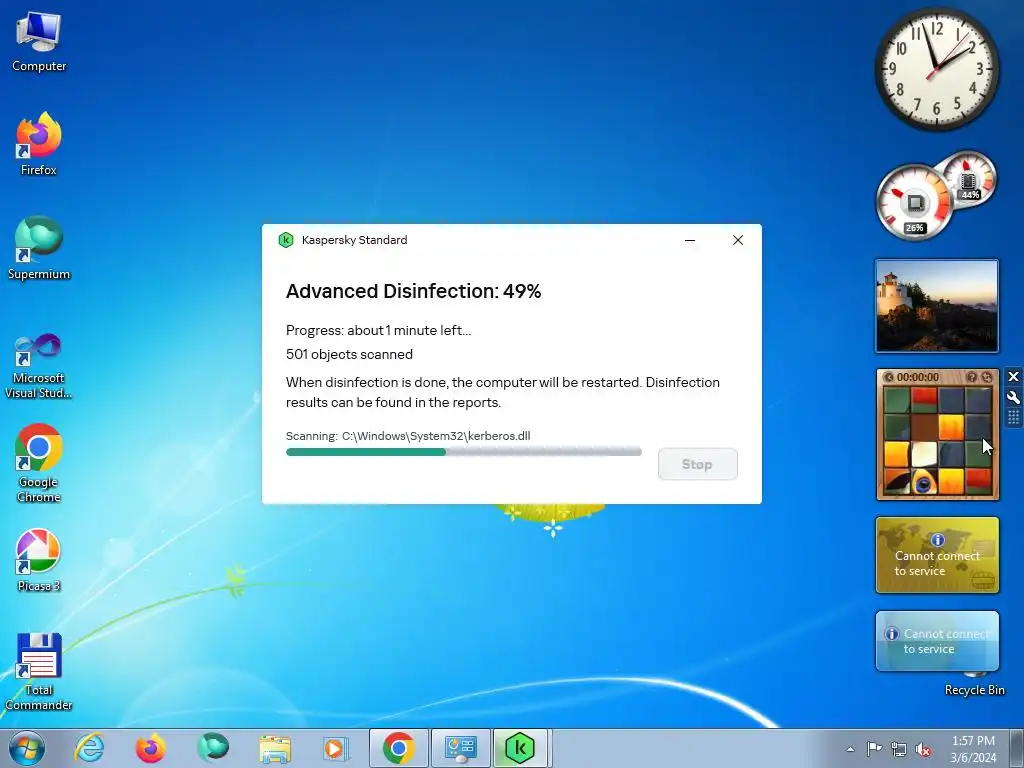Click the picture puzzle gadget drag handle
Screen dimensions: 1024x768
coord(1013,417)
